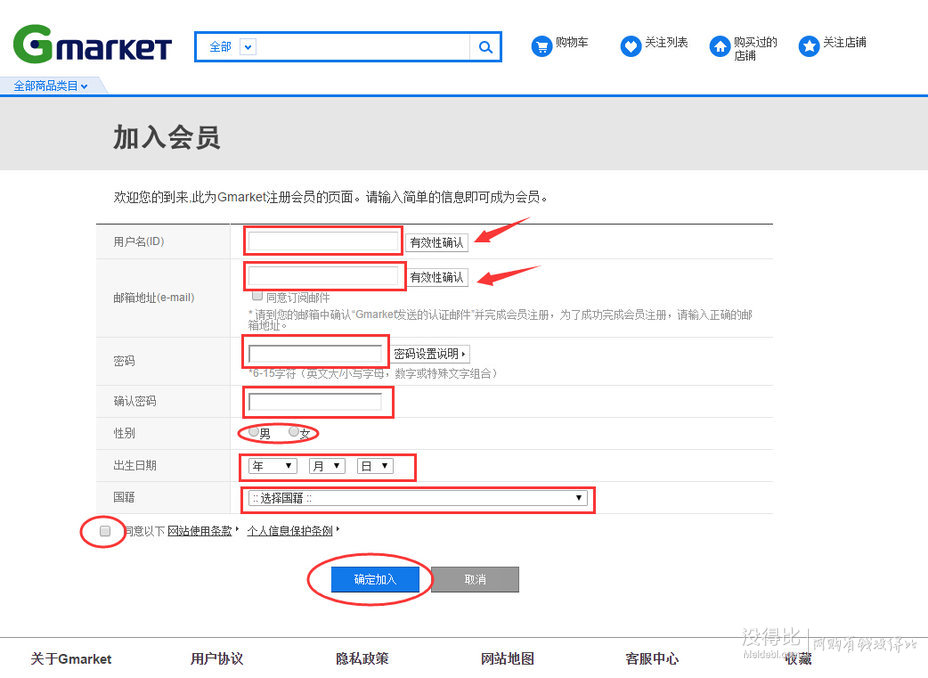Image resolution: width=928 pixels, height=678 pixels.
Task: Open the 日 birth day dropdown
Action: tap(375, 466)
